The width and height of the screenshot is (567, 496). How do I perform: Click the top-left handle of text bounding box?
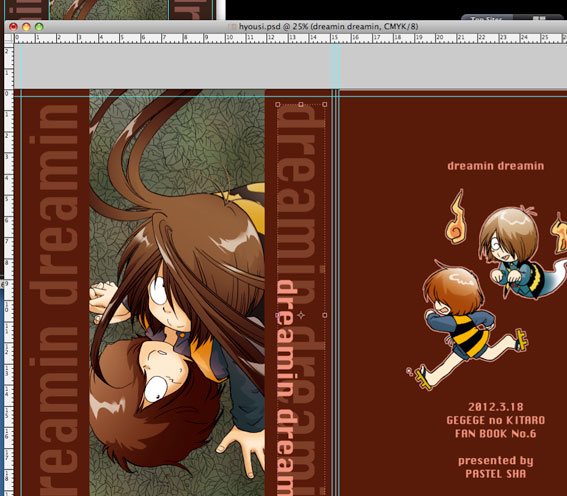pos(278,104)
